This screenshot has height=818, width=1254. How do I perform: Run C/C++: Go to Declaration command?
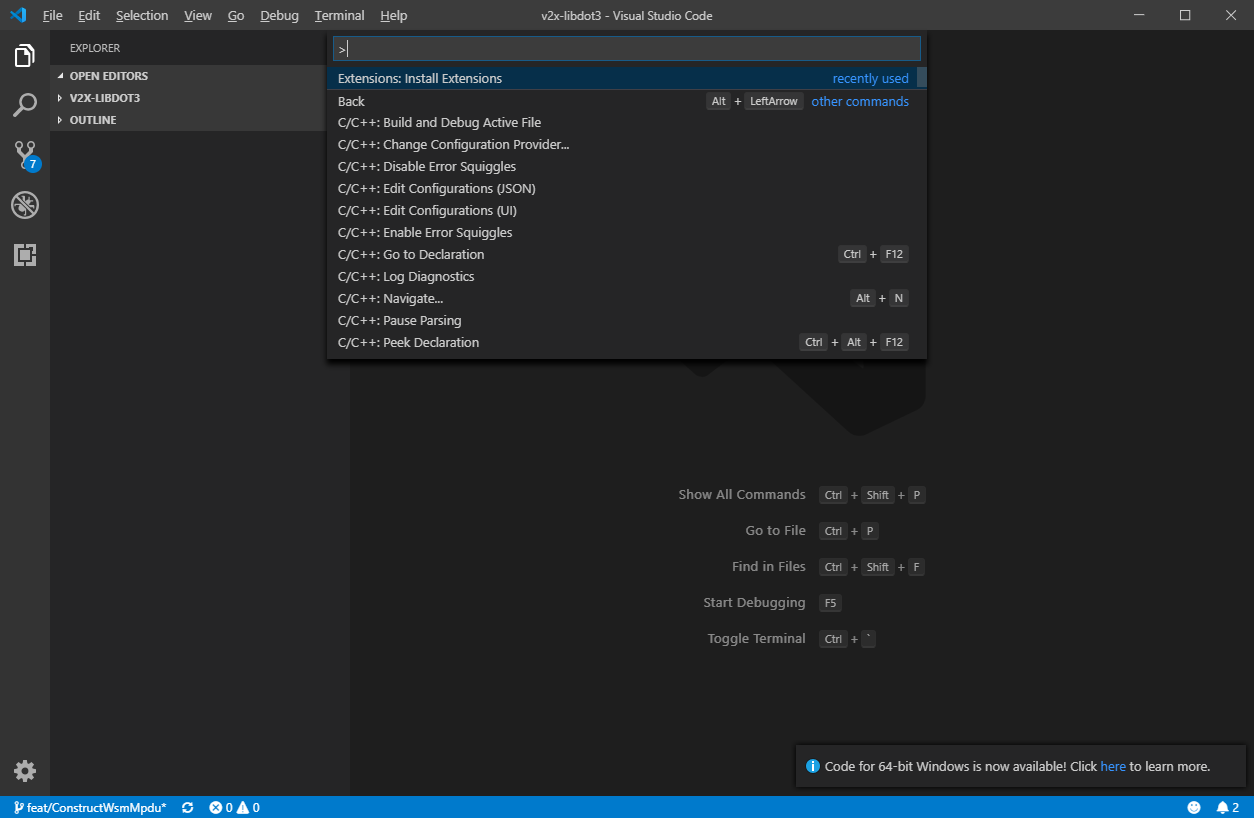click(622, 255)
